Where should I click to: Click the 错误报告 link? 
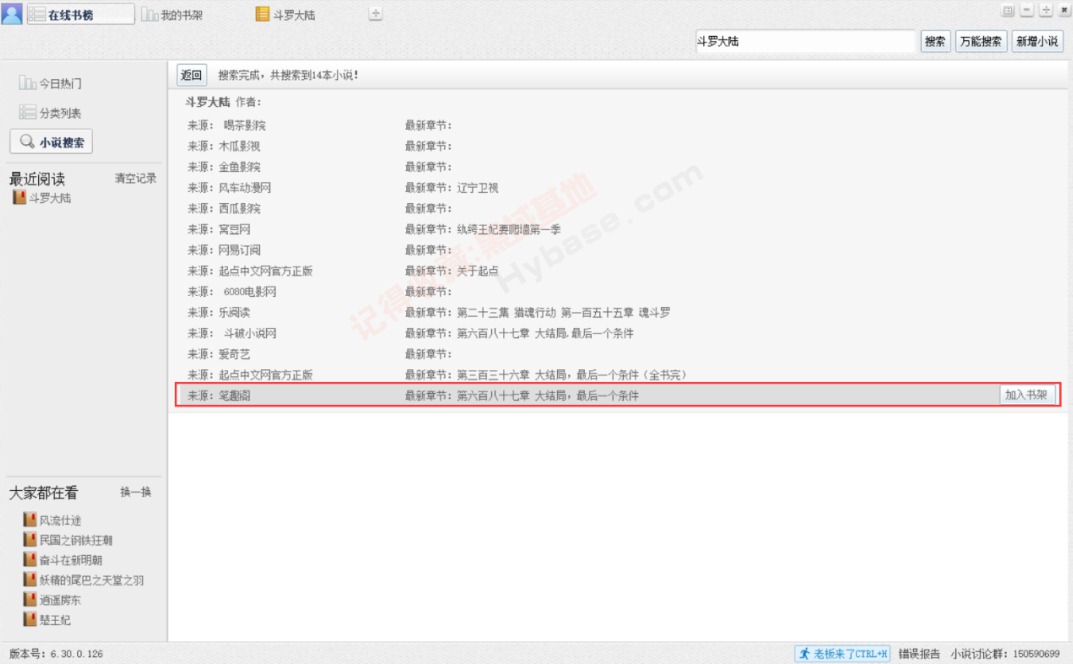pos(919,654)
